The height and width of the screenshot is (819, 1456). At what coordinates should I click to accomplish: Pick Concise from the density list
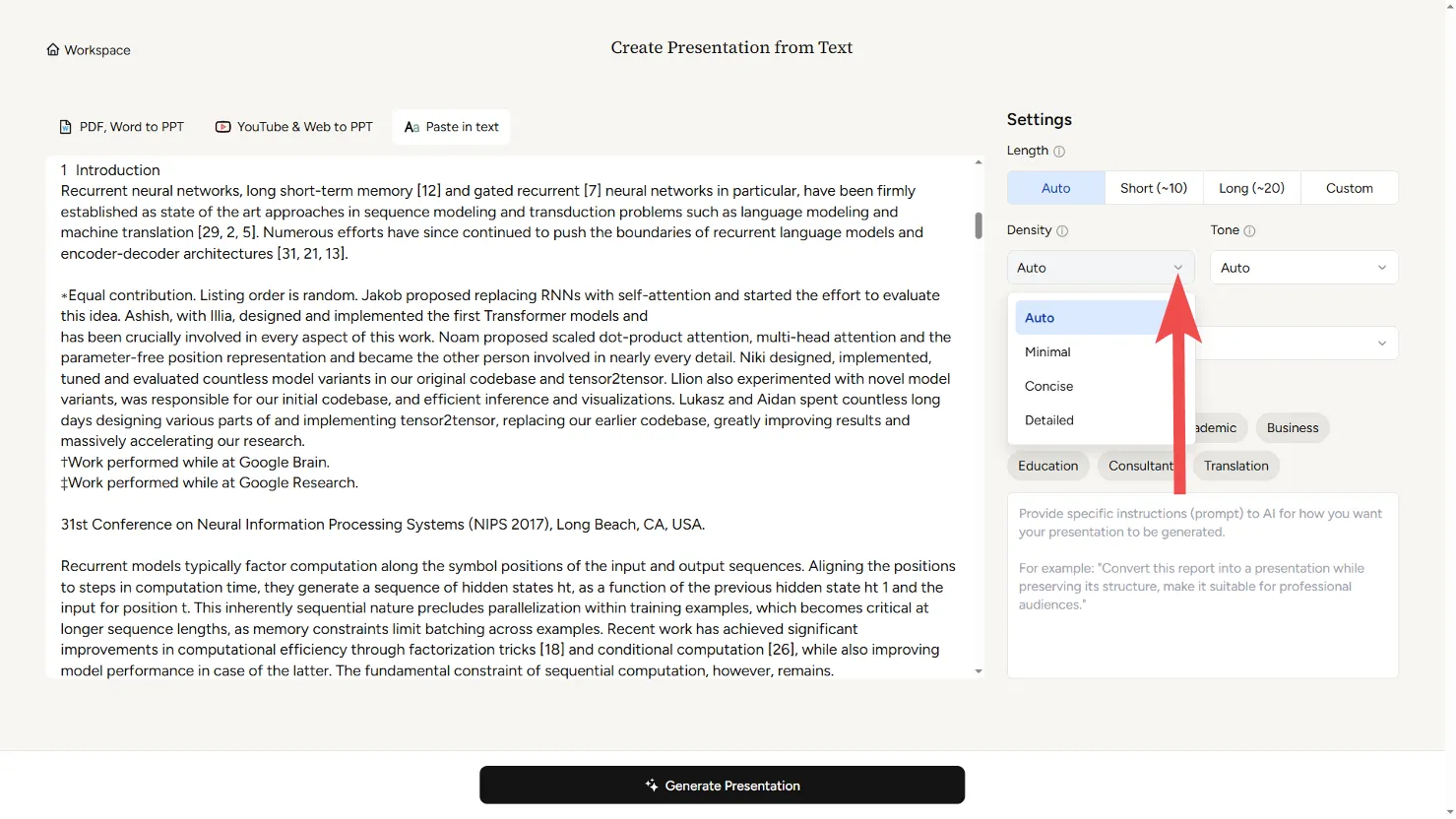click(1048, 387)
